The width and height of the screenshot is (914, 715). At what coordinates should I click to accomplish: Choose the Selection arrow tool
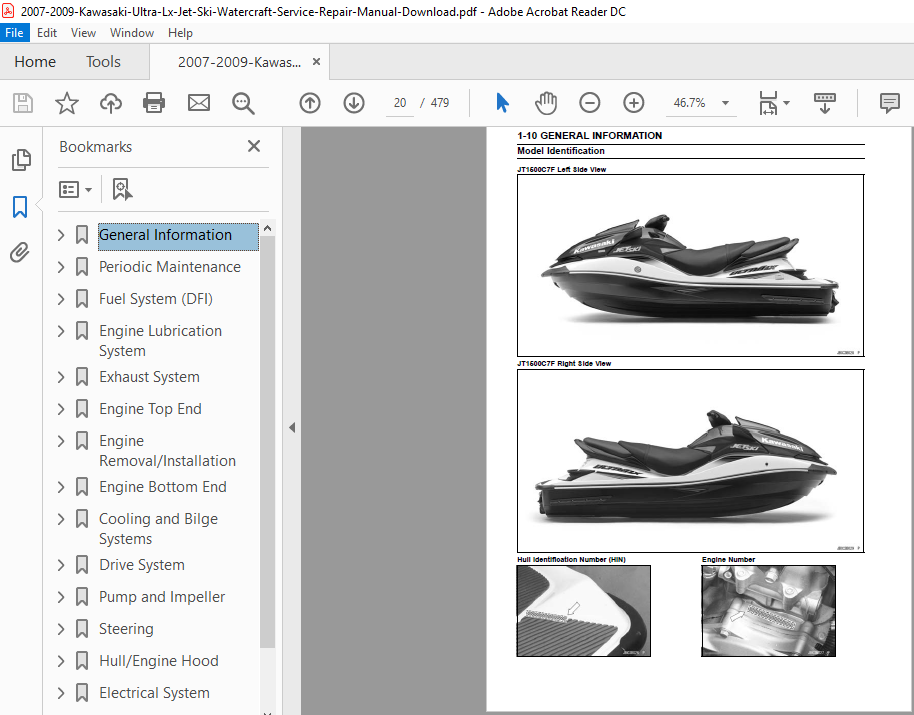coord(502,103)
